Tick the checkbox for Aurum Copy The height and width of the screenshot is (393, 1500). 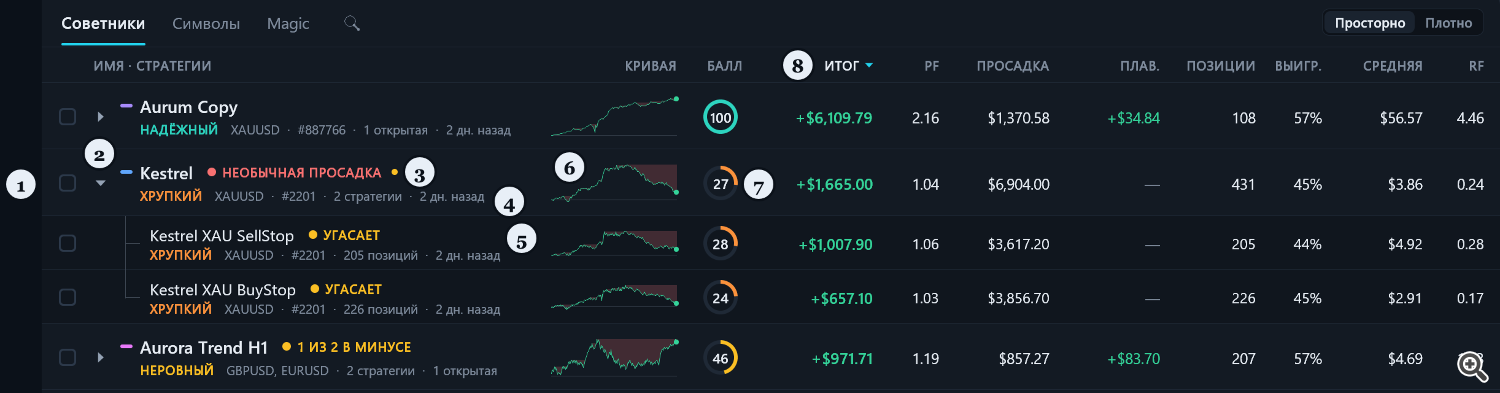[x=67, y=117]
